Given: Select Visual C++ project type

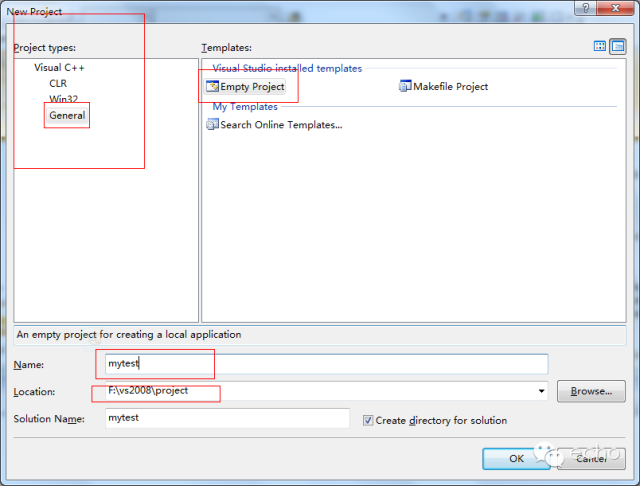Looking at the screenshot, I should 59,67.
